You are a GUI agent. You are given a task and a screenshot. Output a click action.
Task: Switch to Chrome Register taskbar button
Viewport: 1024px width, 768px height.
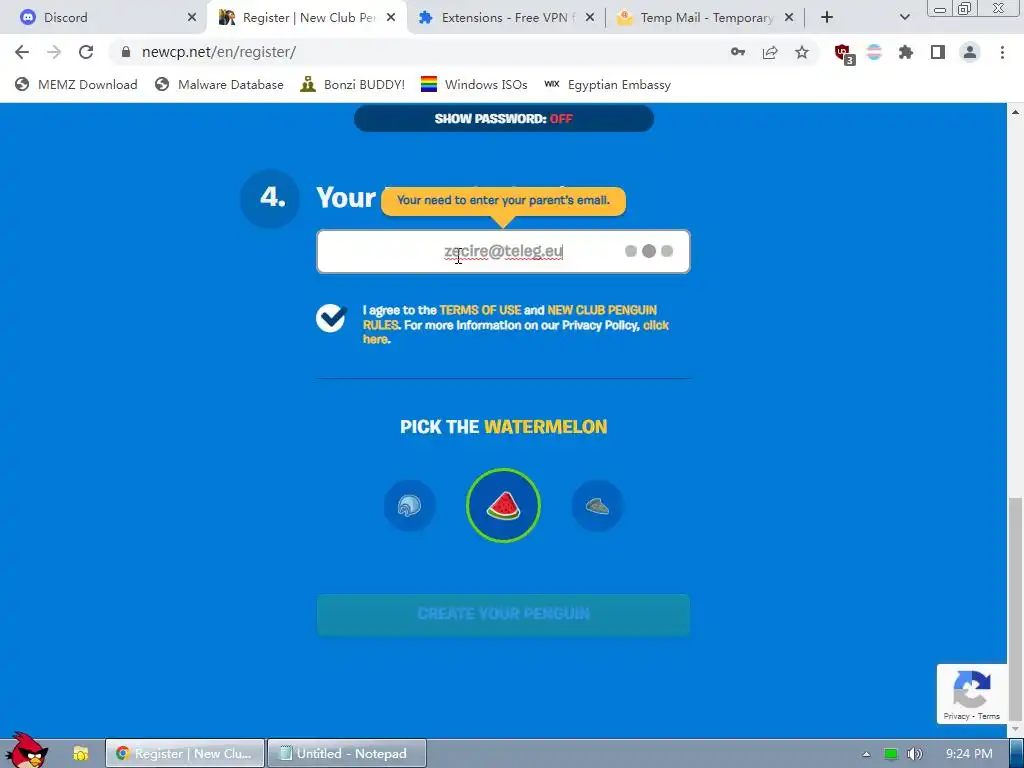pyautogui.click(x=185, y=754)
